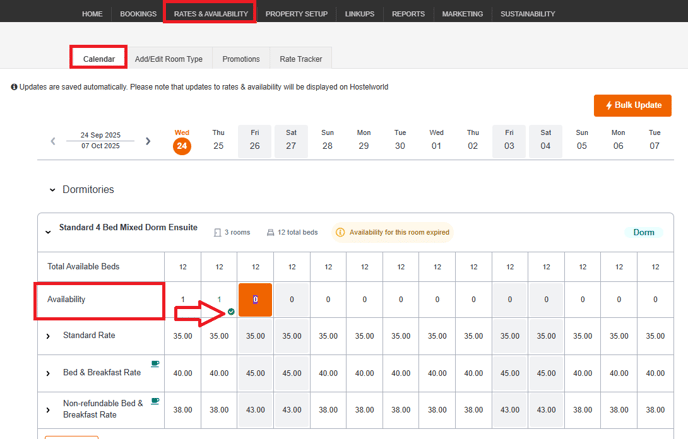
Task: Open the Rate Tracker tab
Action: click(x=301, y=59)
